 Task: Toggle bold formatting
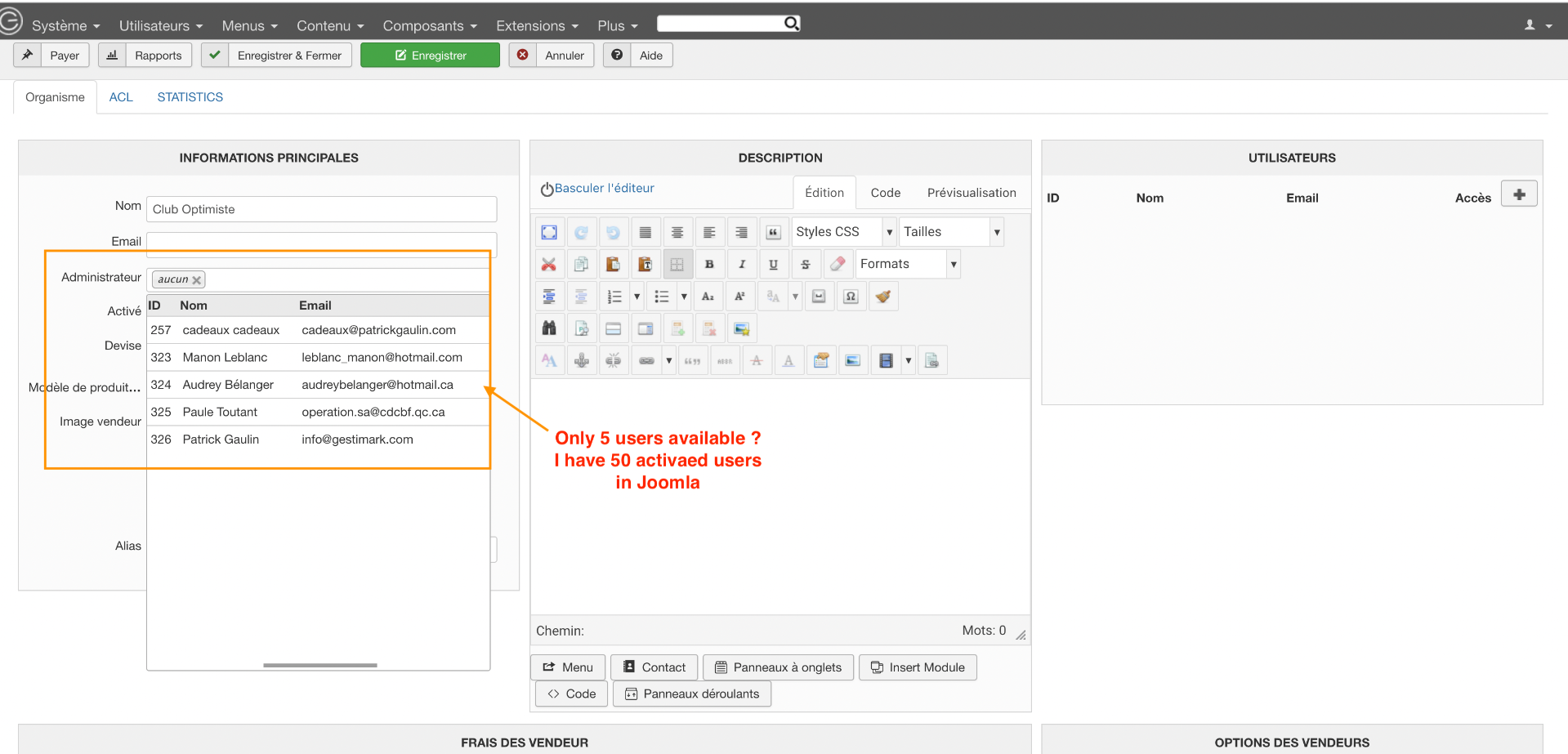[x=709, y=265]
